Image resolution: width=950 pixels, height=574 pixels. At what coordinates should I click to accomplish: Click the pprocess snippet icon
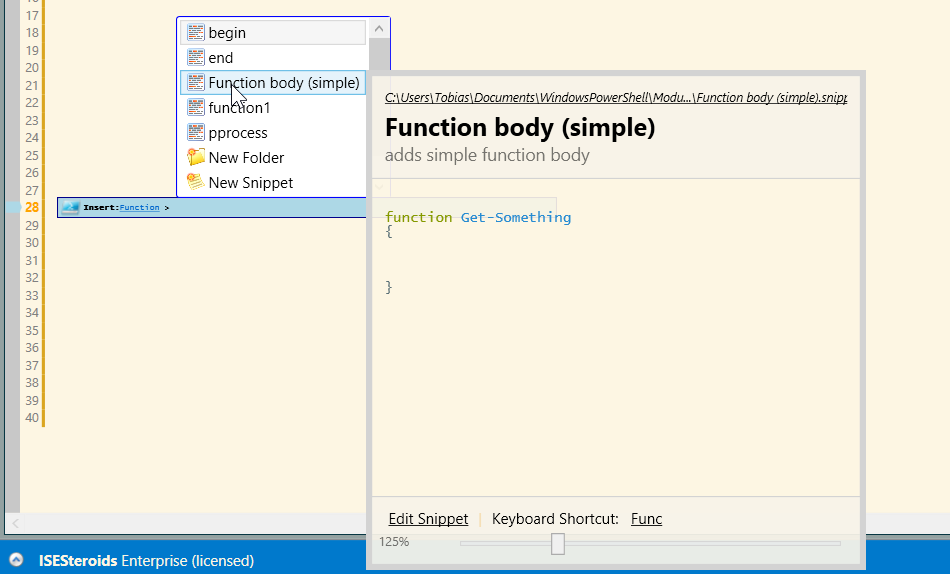(196, 133)
